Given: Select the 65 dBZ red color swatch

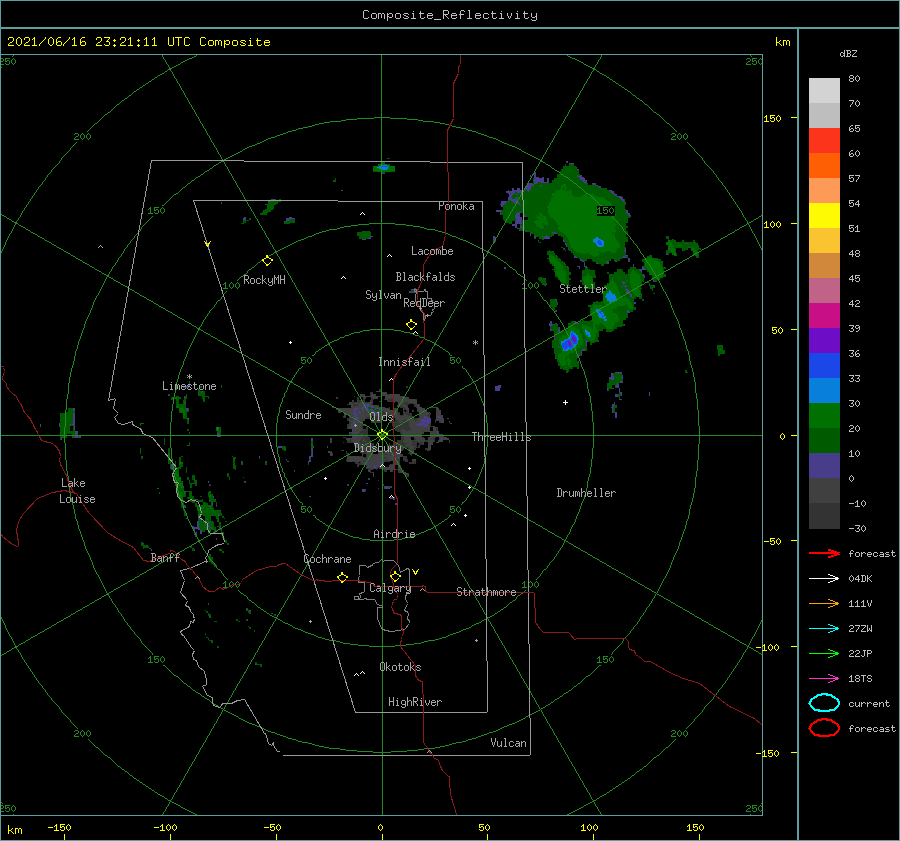Looking at the screenshot, I should coord(824,140).
